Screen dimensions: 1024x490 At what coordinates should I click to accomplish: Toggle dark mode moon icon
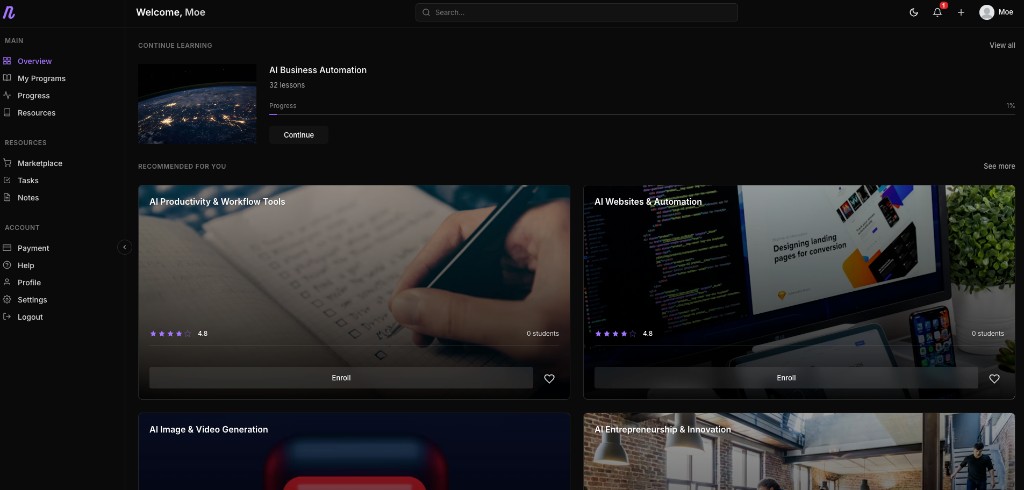[x=914, y=12]
